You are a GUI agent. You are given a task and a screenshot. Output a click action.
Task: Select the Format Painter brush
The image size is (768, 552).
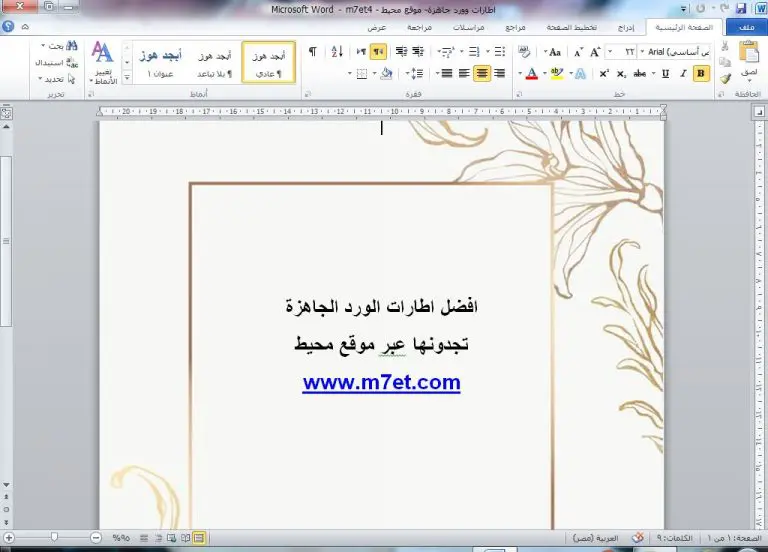[725, 78]
